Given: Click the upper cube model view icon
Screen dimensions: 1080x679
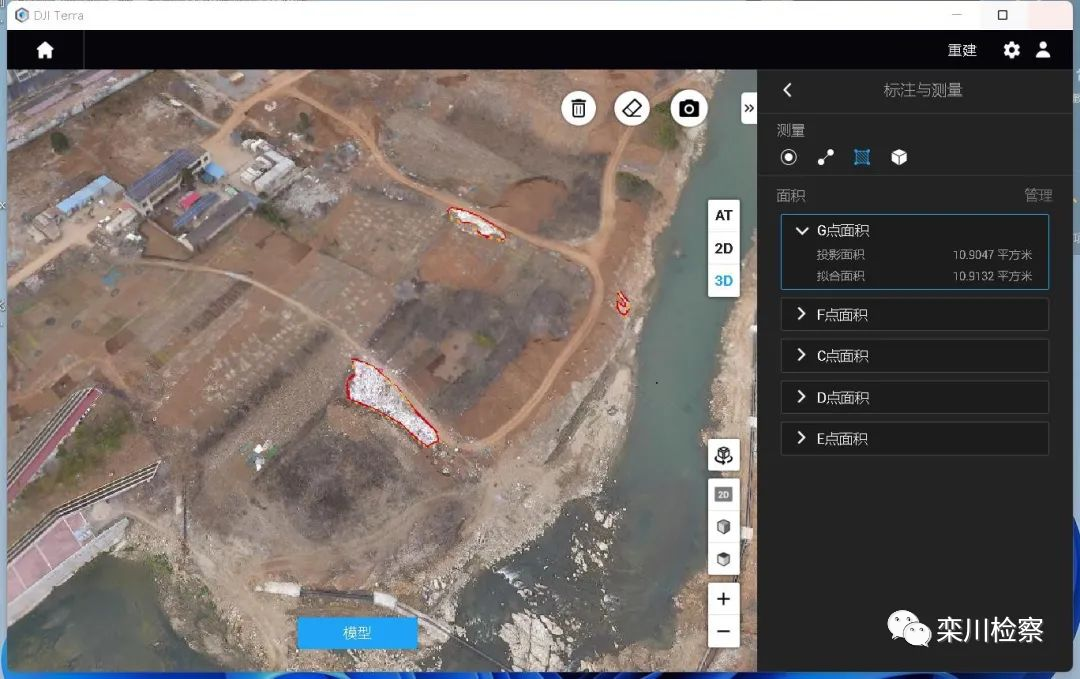Looking at the screenshot, I should [x=723, y=527].
